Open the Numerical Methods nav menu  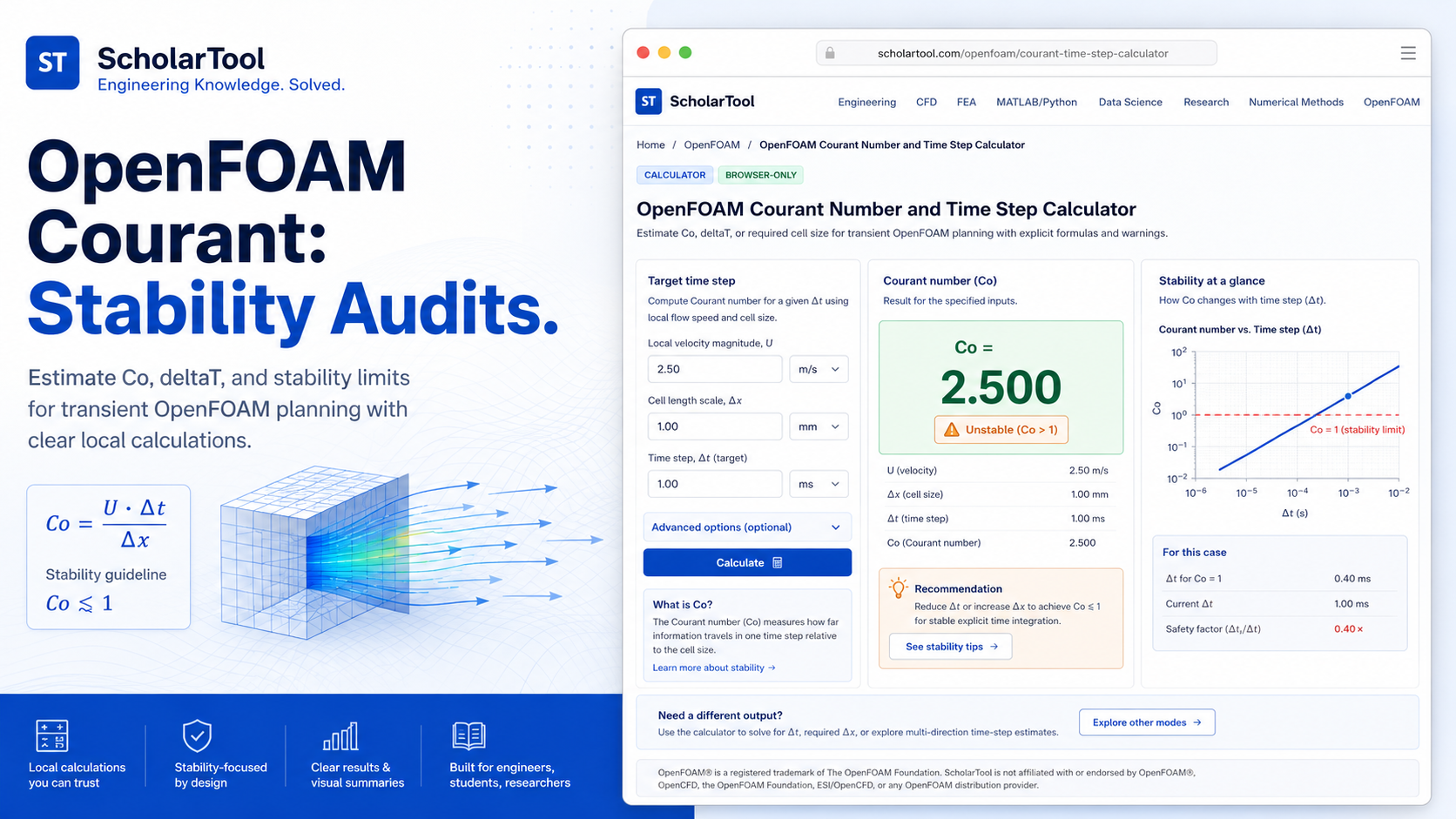point(1296,102)
